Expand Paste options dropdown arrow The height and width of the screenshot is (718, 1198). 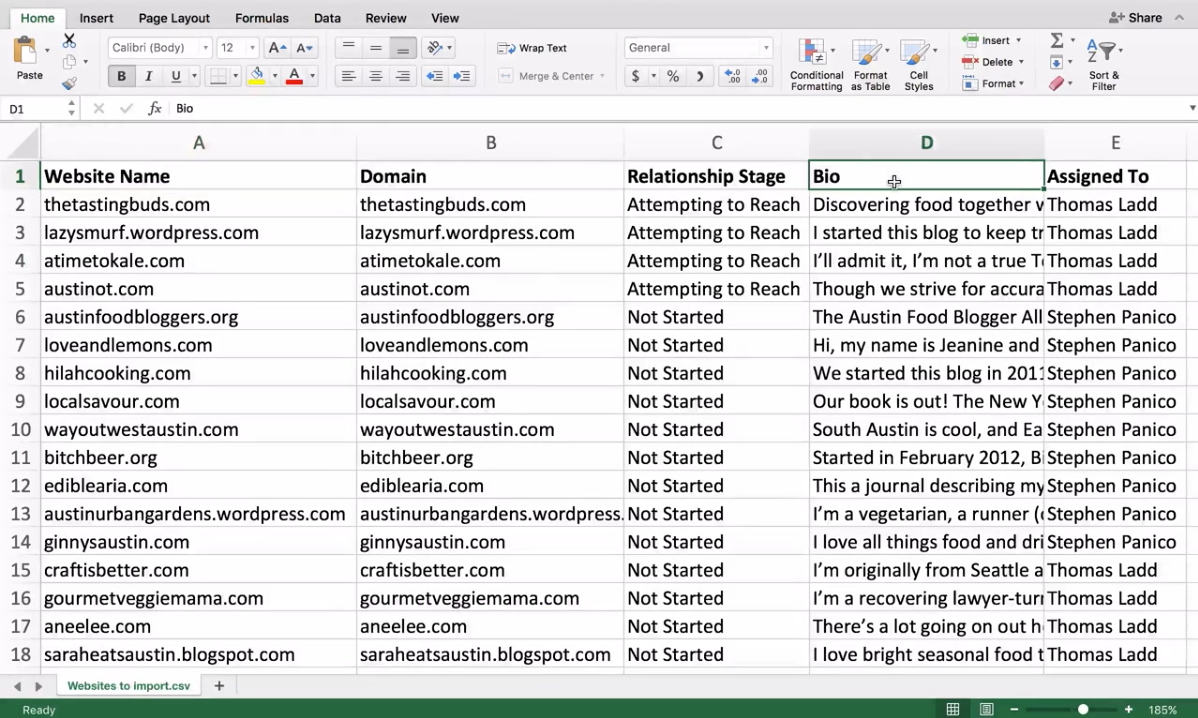47,50
